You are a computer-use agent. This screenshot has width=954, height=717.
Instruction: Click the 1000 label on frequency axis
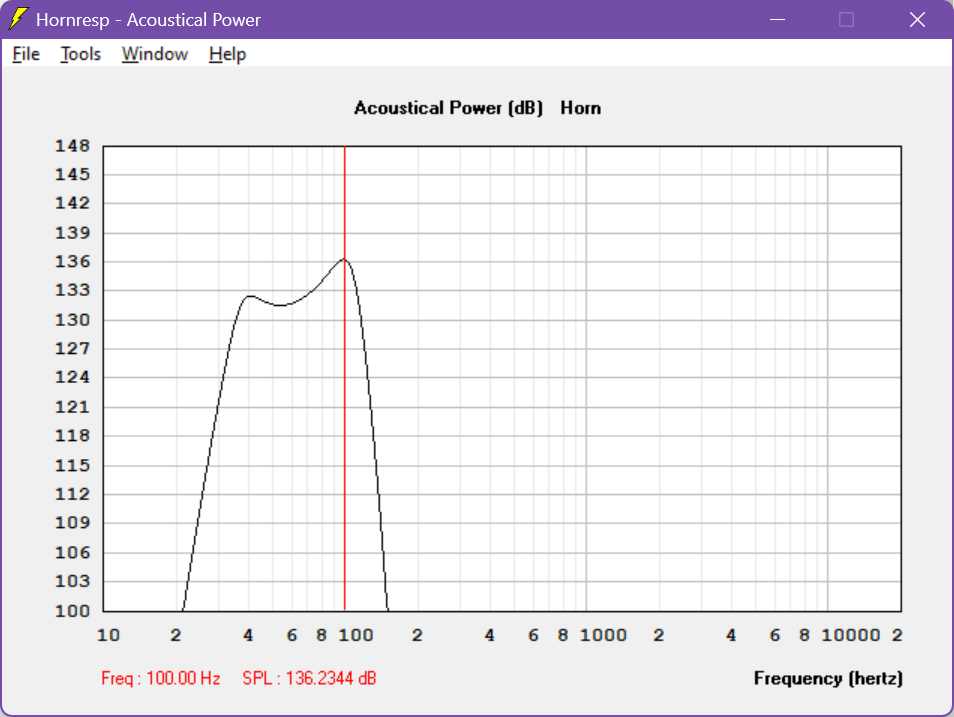click(x=603, y=635)
